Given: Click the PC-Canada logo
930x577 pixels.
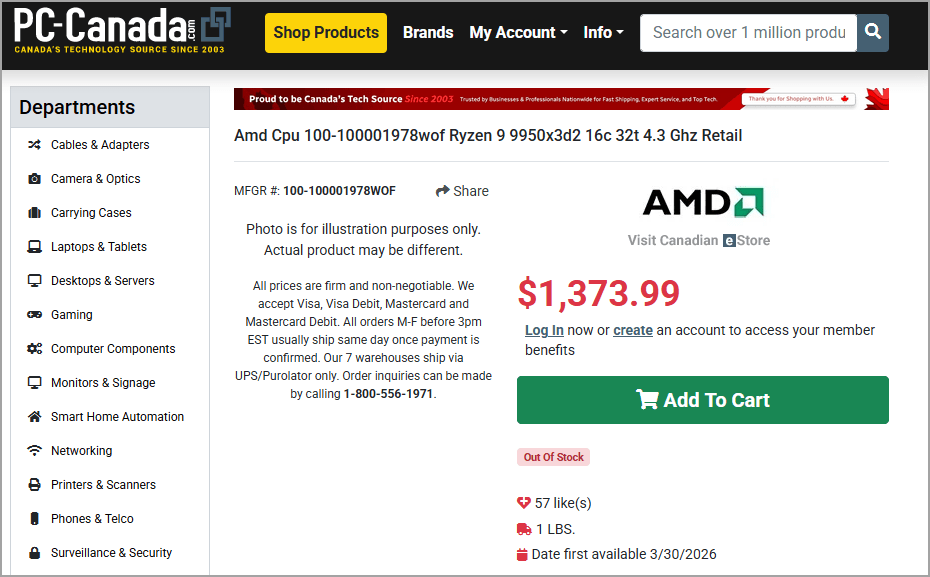Looking at the screenshot, I should [x=122, y=32].
